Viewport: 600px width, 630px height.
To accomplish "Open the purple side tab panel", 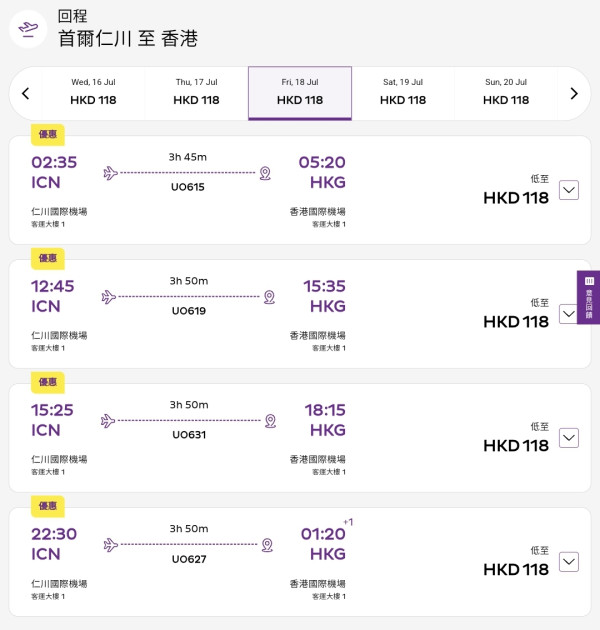I will coord(589,297).
